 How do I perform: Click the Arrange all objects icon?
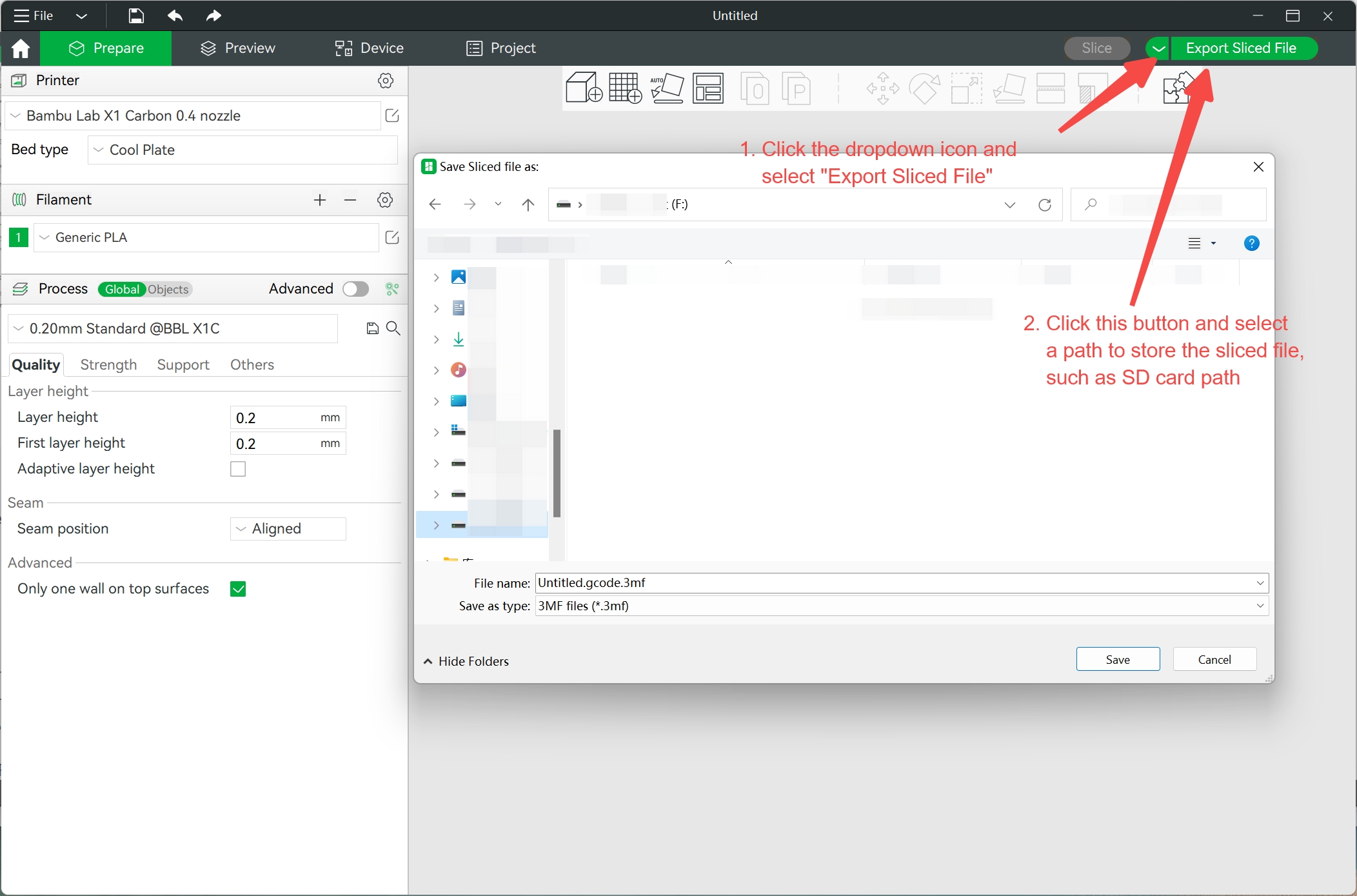(x=708, y=88)
